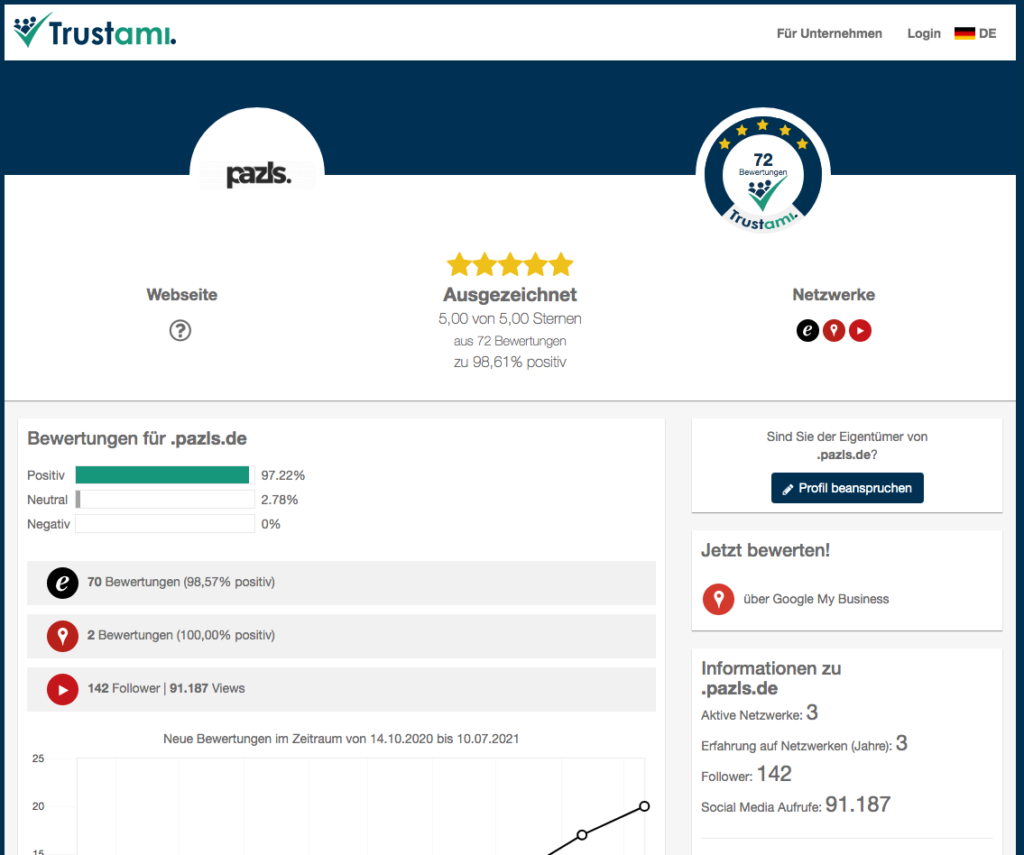Open the 70 Bewertungen (98,57% positiv) row
The height and width of the screenshot is (855, 1024).
[341, 583]
